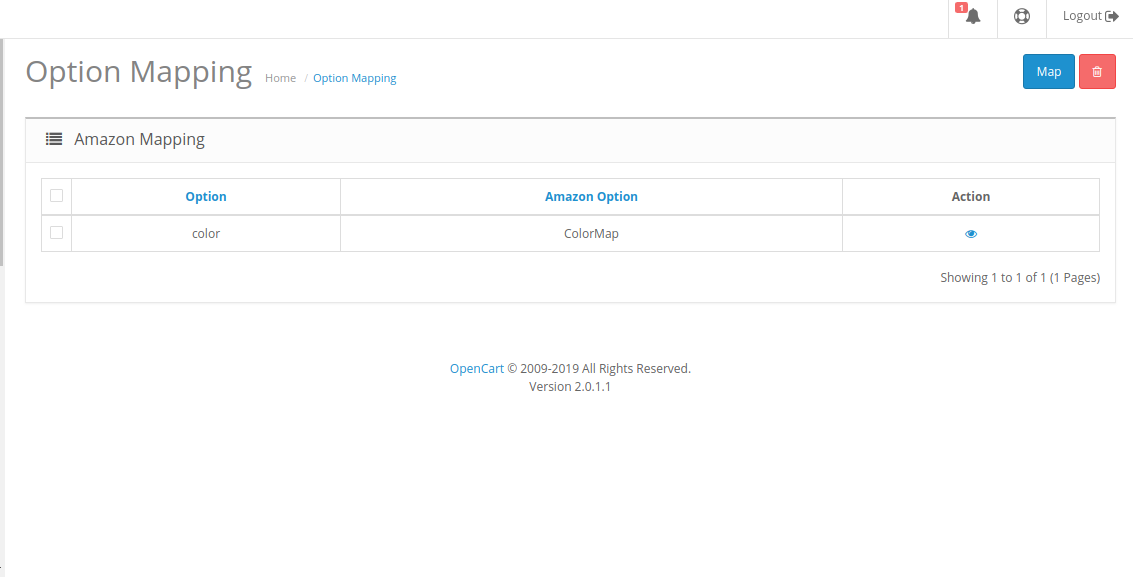Click the blue Map button
Screen dimensions: 1133x577
coord(1048,72)
